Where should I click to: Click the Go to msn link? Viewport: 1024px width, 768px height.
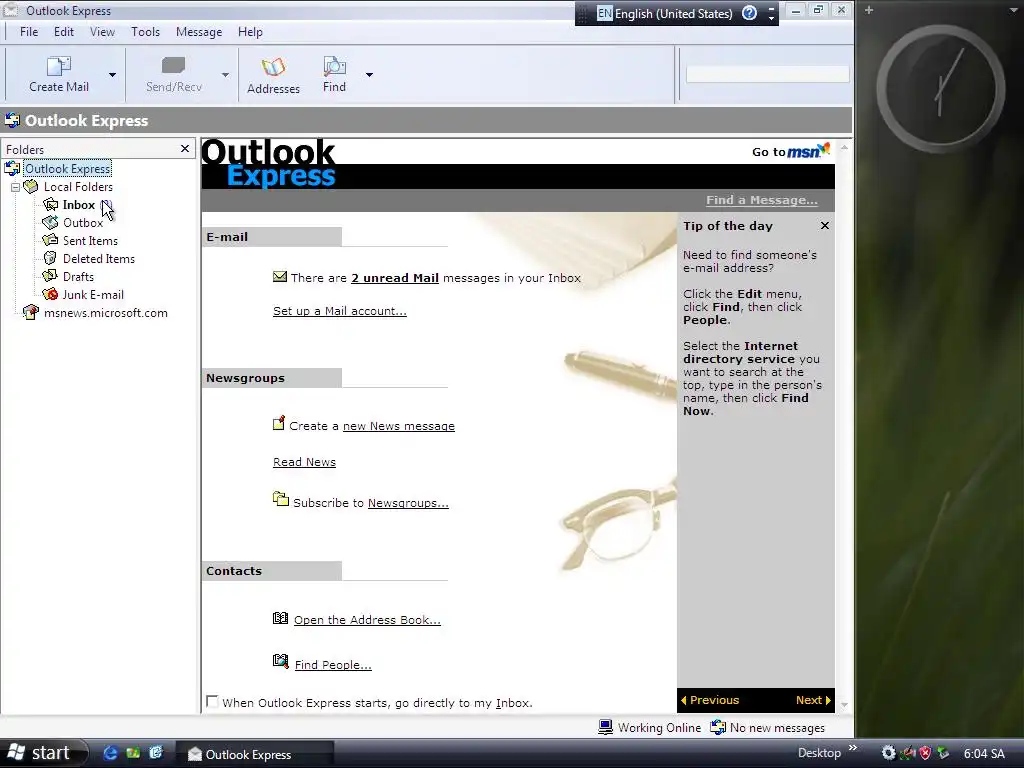791,151
